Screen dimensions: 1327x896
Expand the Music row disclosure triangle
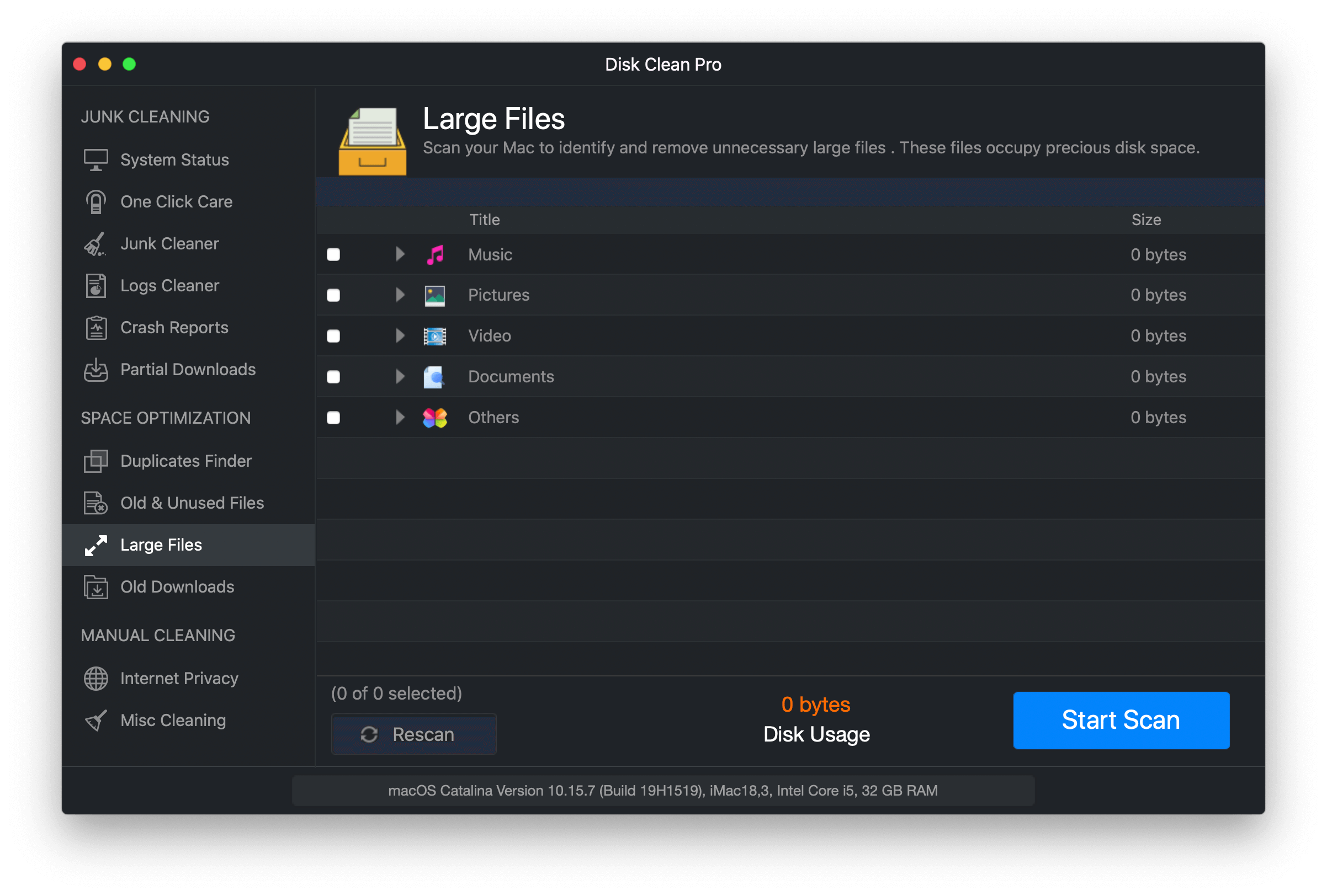(x=400, y=254)
